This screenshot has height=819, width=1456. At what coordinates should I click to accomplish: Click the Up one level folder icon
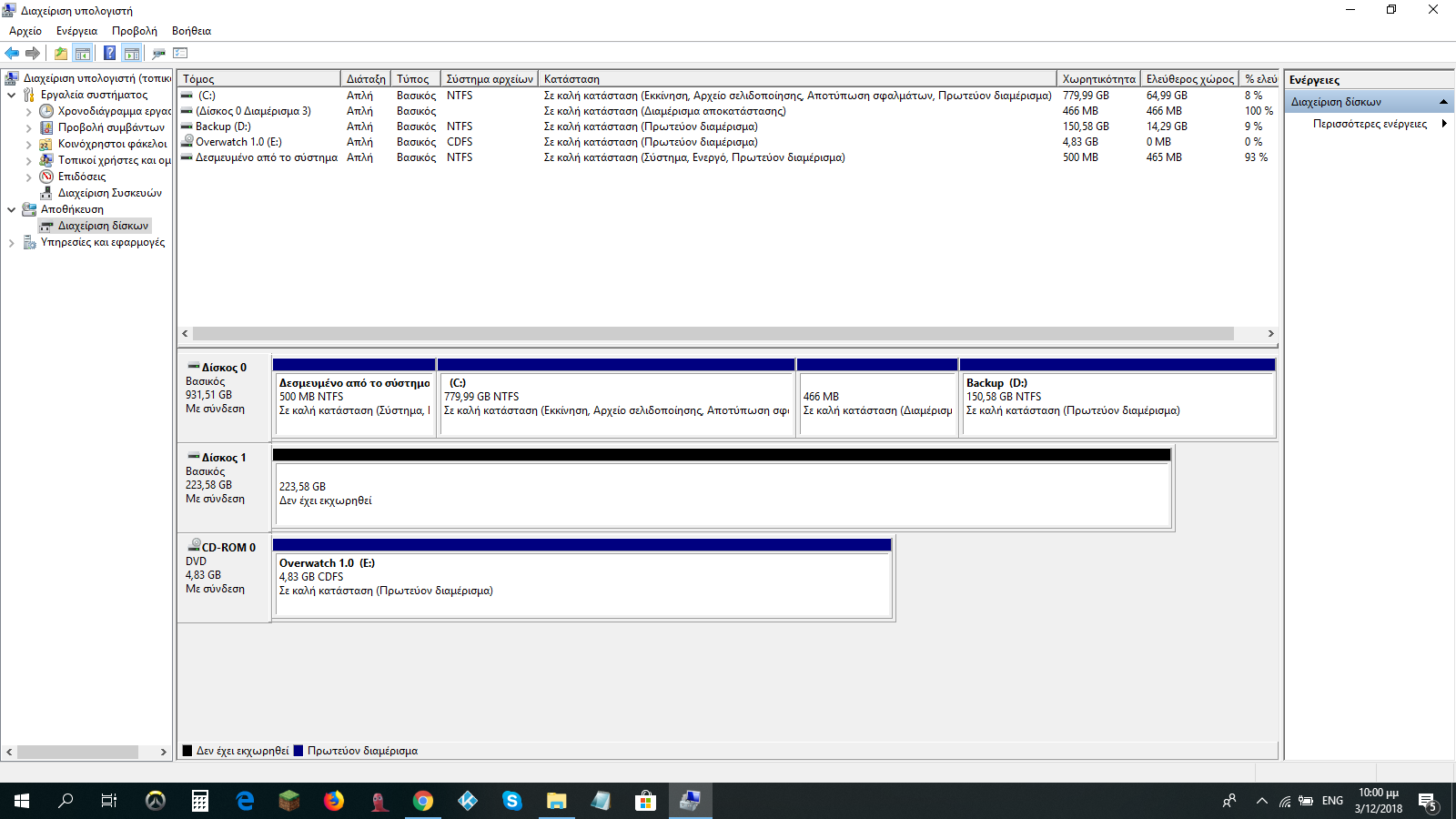coord(60,54)
